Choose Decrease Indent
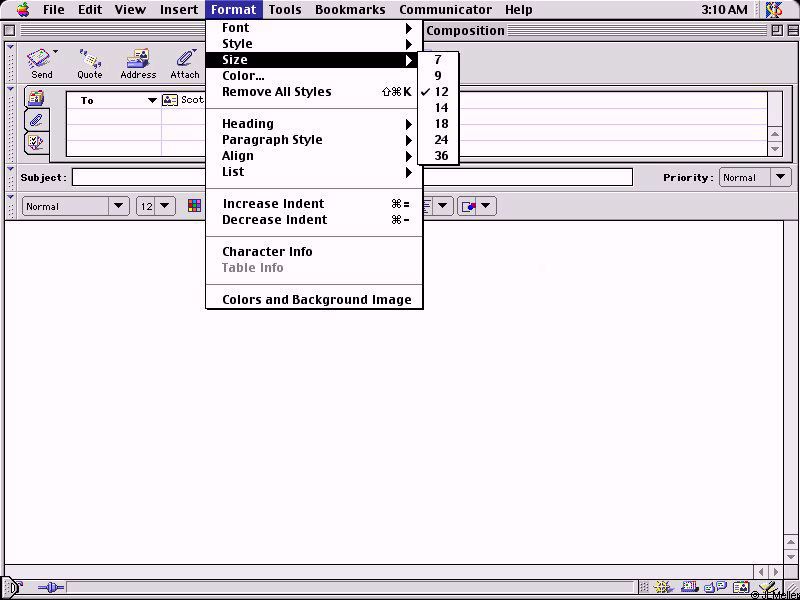Screen dimensions: 800x600 click(x=314, y=220)
